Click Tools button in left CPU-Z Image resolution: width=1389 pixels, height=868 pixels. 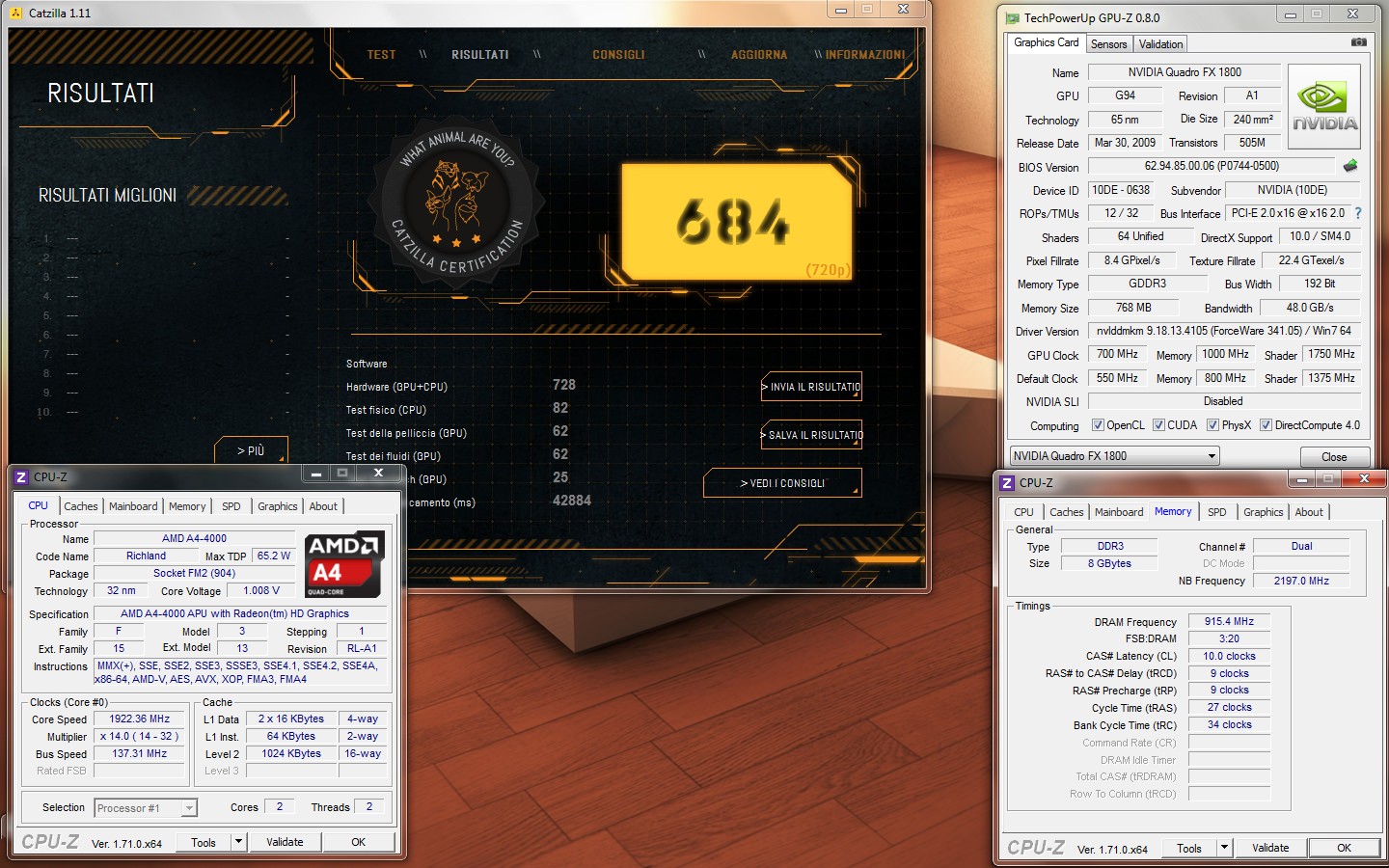tap(204, 842)
